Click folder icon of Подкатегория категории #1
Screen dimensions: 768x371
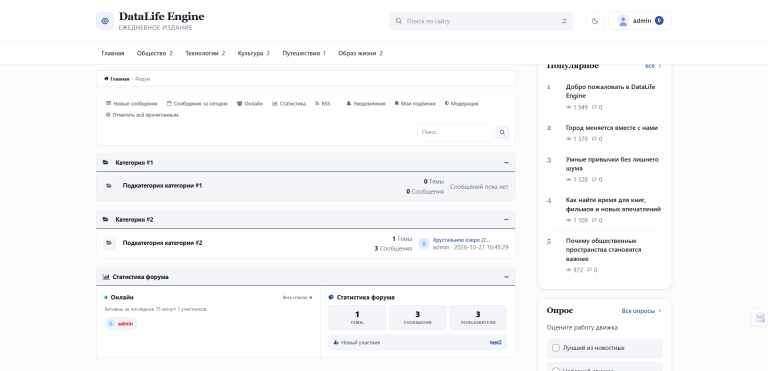click(x=109, y=186)
